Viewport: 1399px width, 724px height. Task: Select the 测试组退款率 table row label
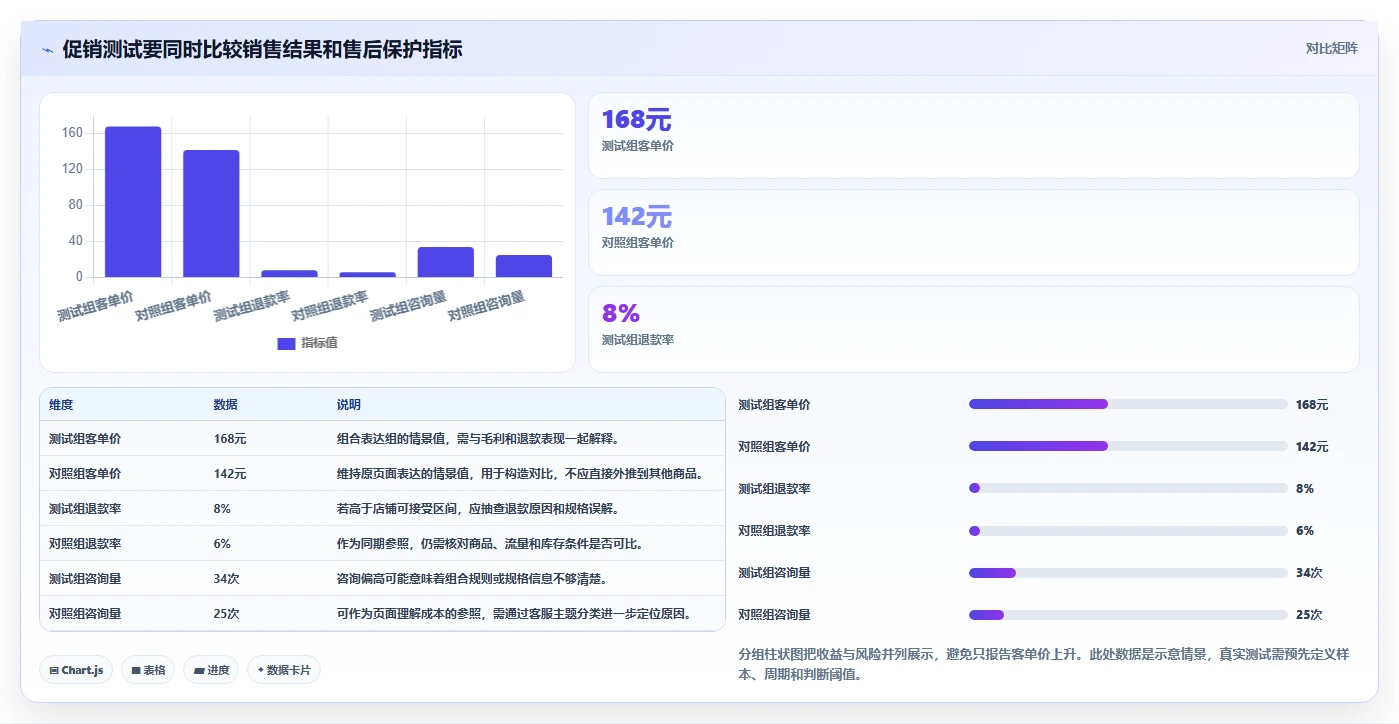(85, 509)
